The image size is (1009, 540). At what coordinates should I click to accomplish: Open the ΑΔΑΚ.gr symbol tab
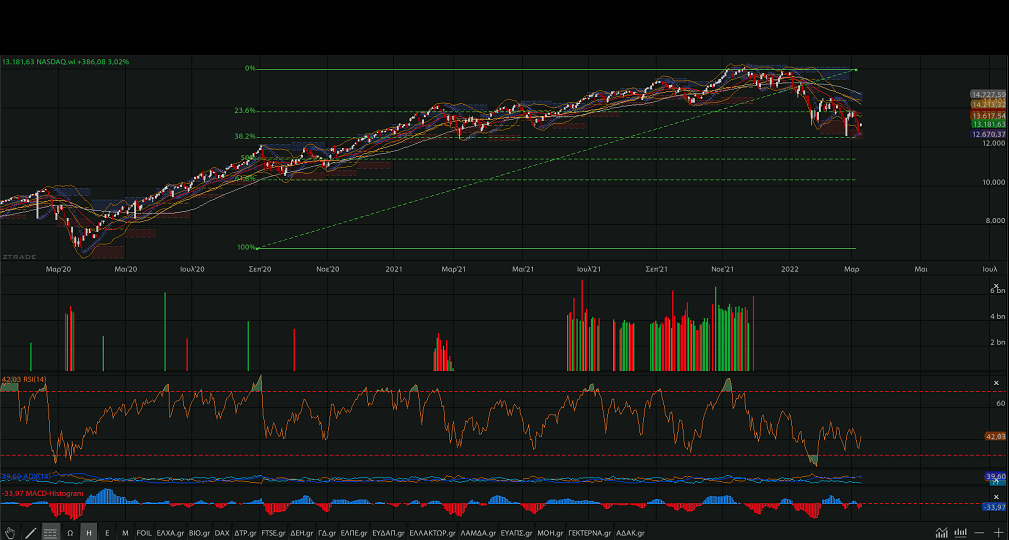630,533
